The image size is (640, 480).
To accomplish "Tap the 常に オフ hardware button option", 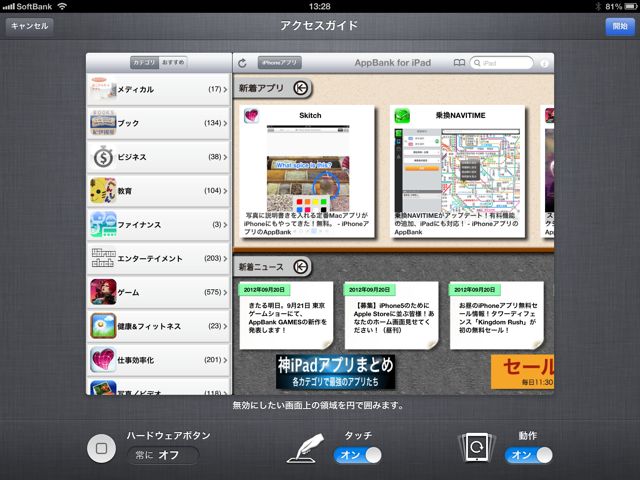I will [163, 455].
